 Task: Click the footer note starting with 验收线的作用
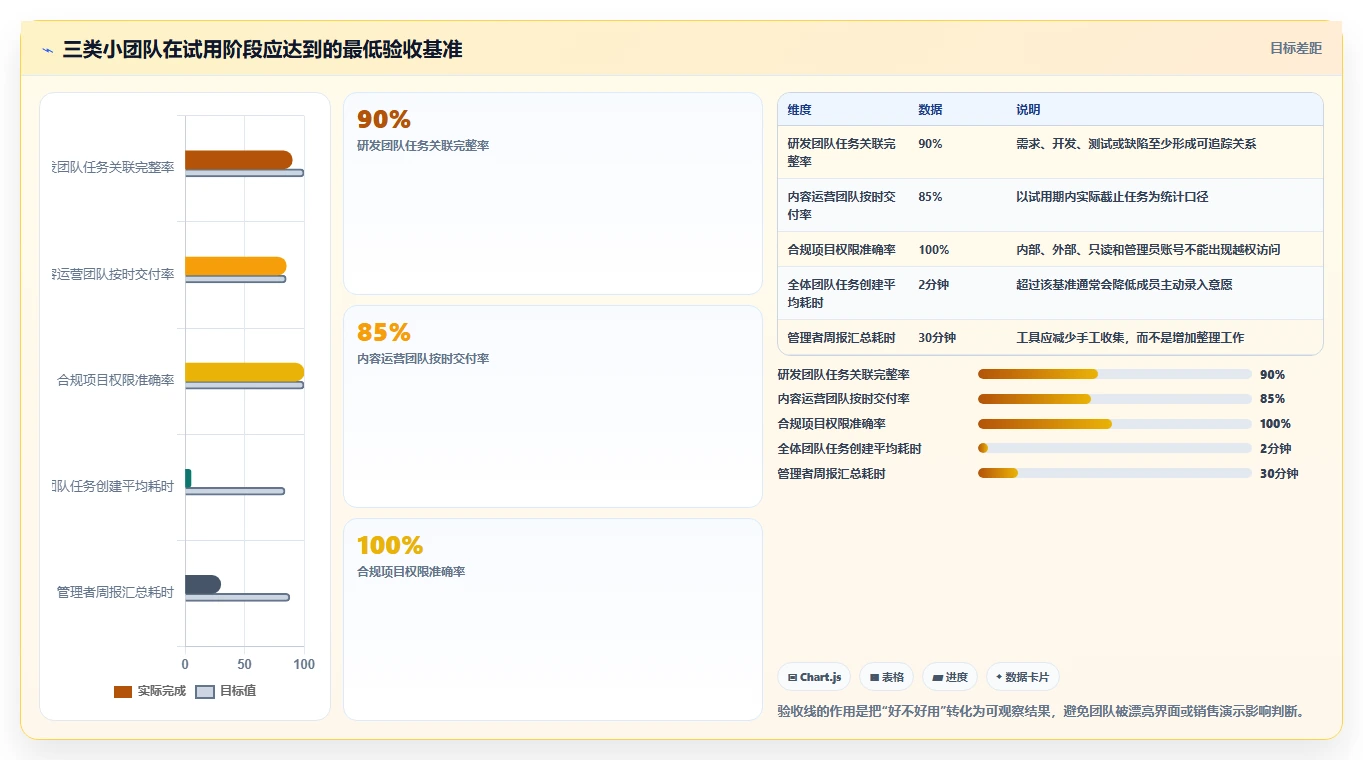click(1045, 711)
